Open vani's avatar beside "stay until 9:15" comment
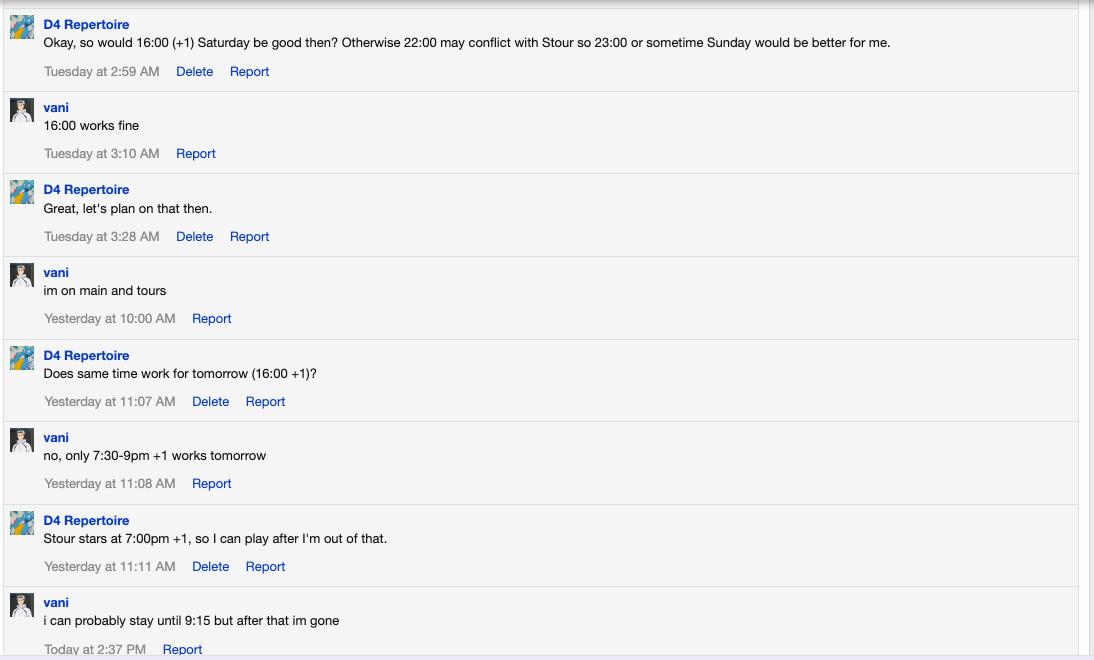 22,605
